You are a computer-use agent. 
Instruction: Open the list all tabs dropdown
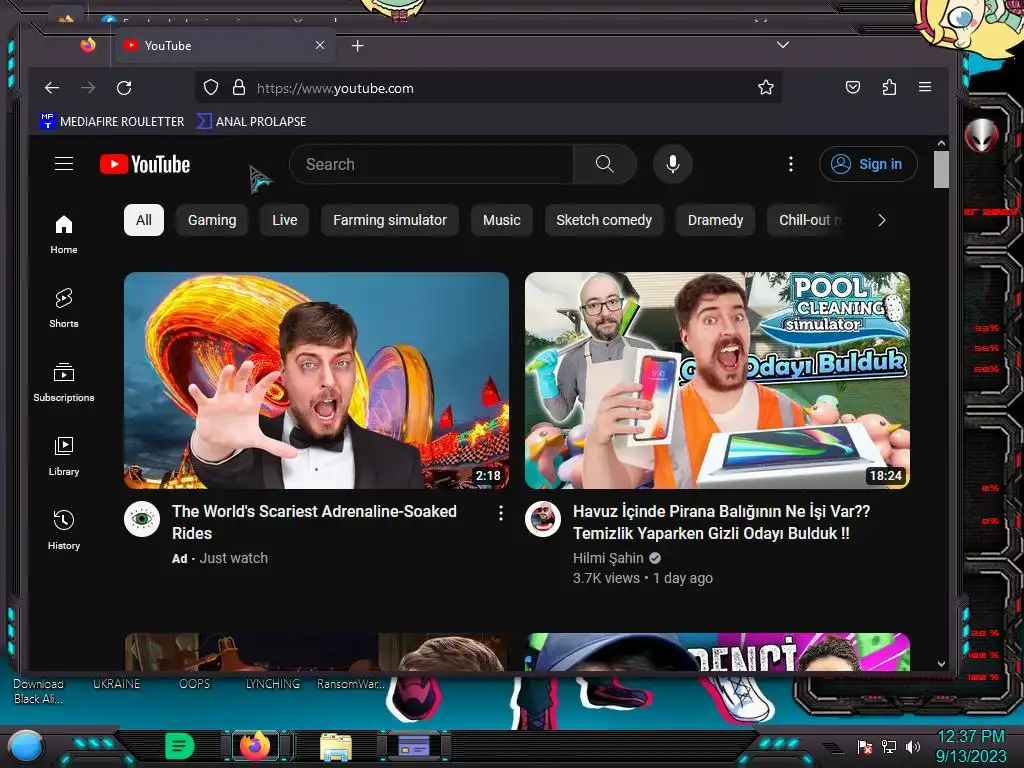[783, 45]
